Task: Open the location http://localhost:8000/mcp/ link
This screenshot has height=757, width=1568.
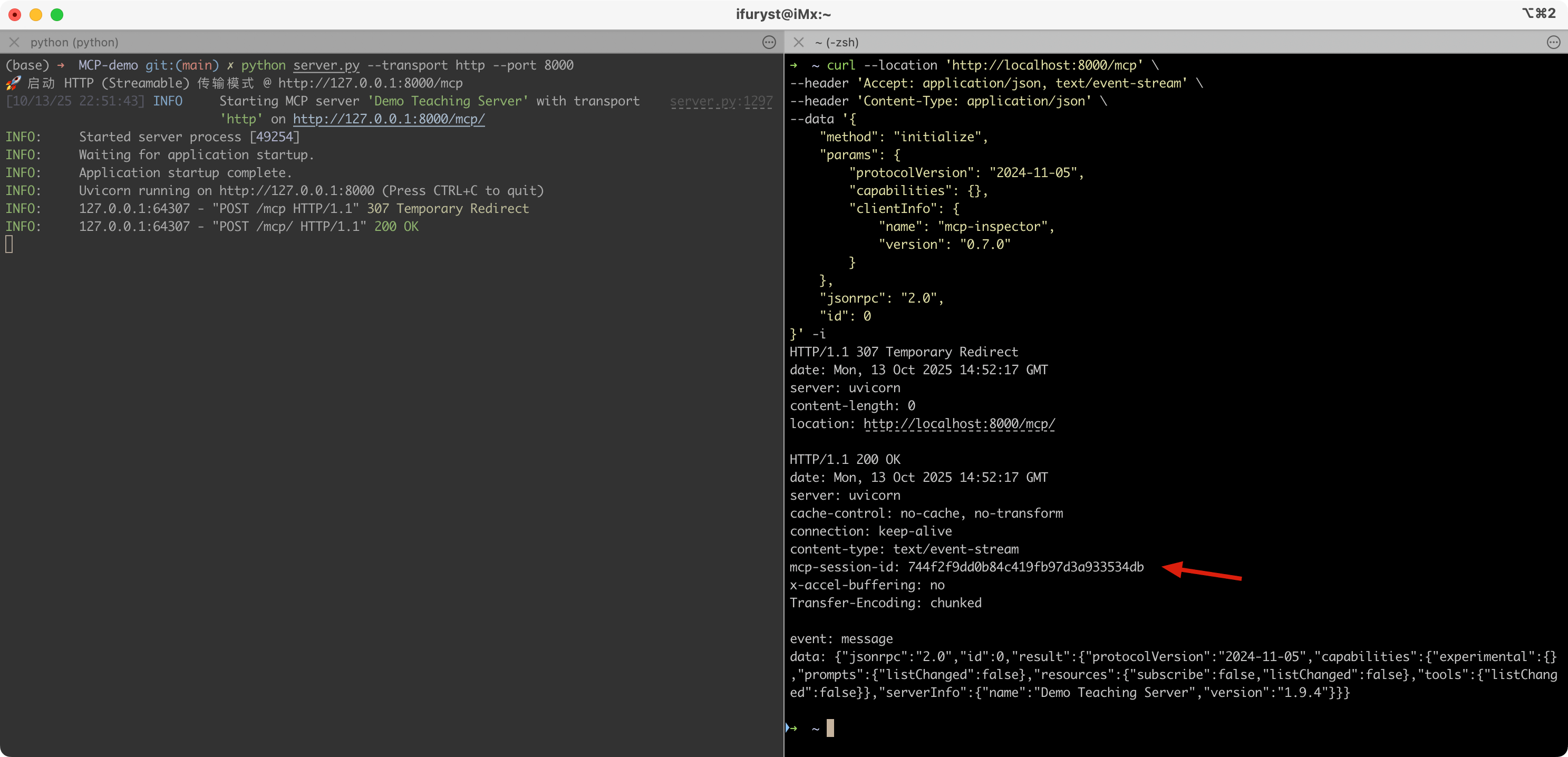Action: tap(959, 423)
